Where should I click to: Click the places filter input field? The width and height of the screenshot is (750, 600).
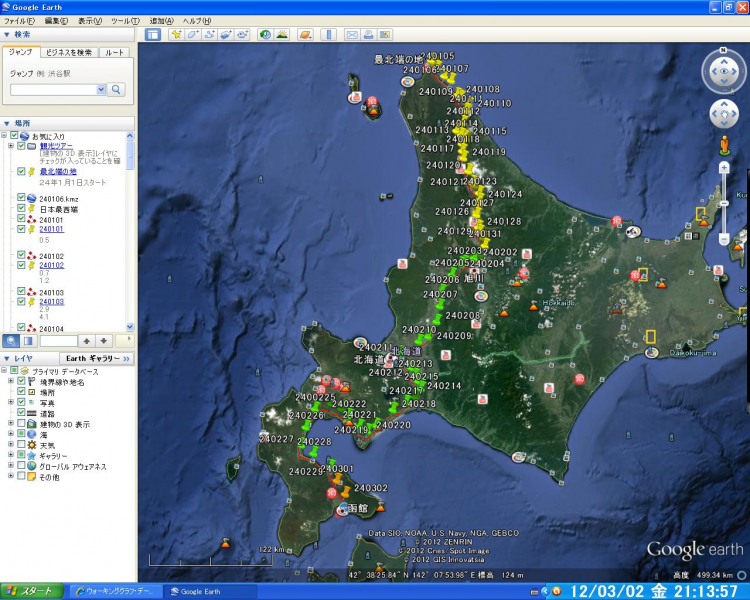click(x=58, y=341)
